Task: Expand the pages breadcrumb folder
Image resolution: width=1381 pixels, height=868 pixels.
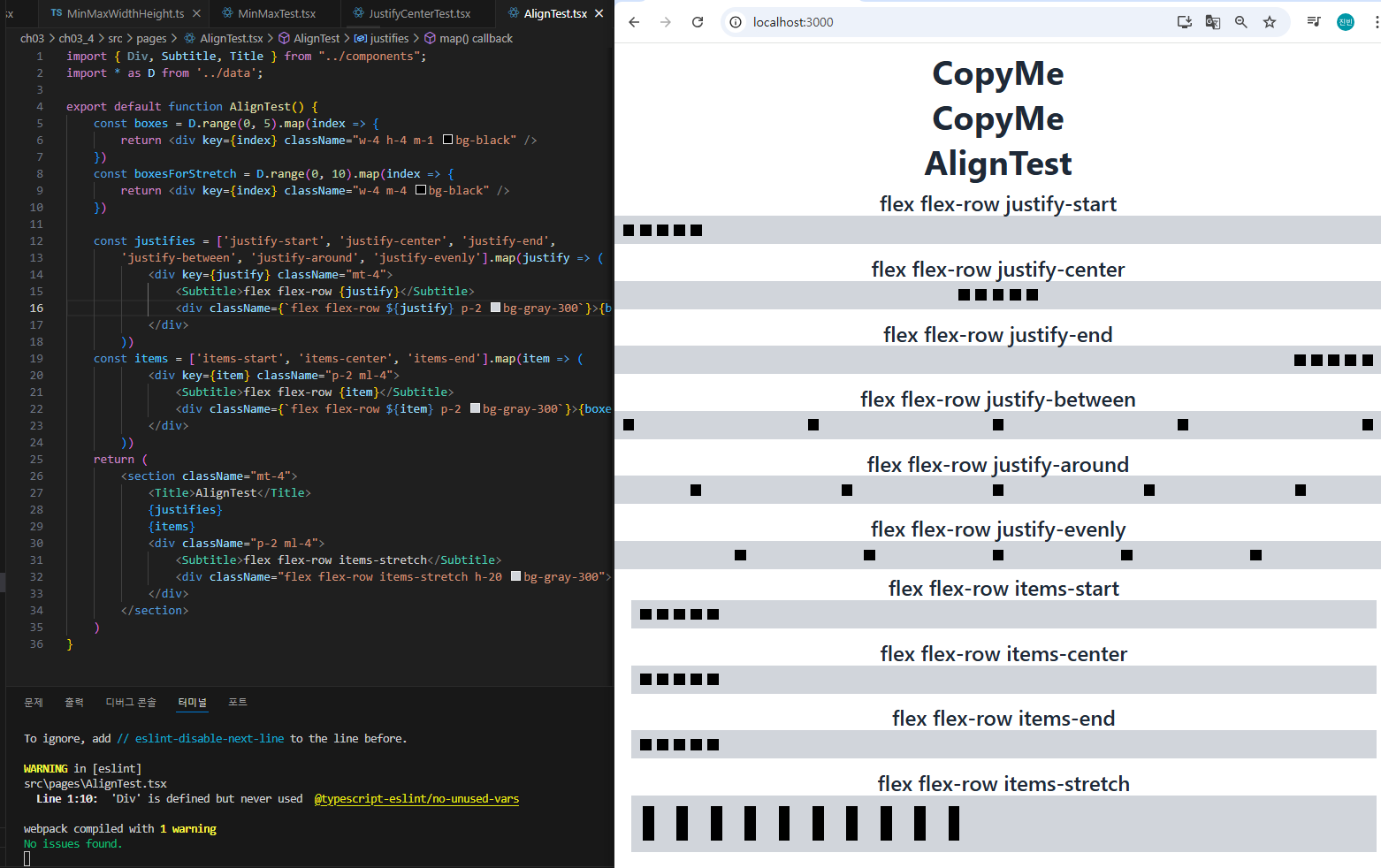Action: tap(151, 38)
